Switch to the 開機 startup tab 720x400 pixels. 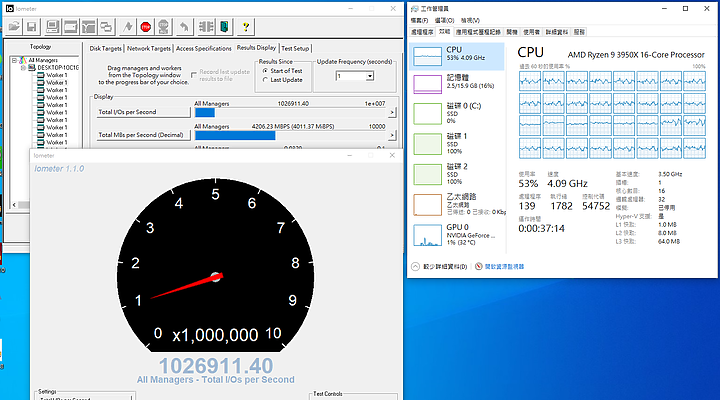tap(512, 32)
